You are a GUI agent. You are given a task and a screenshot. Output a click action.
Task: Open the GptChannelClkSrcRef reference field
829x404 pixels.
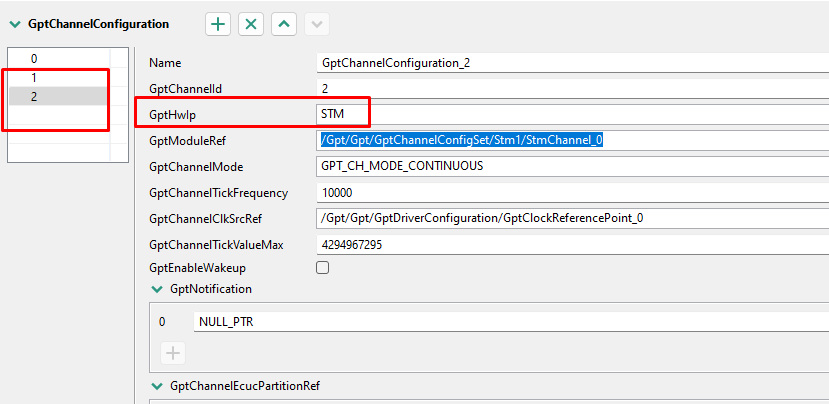573,218
